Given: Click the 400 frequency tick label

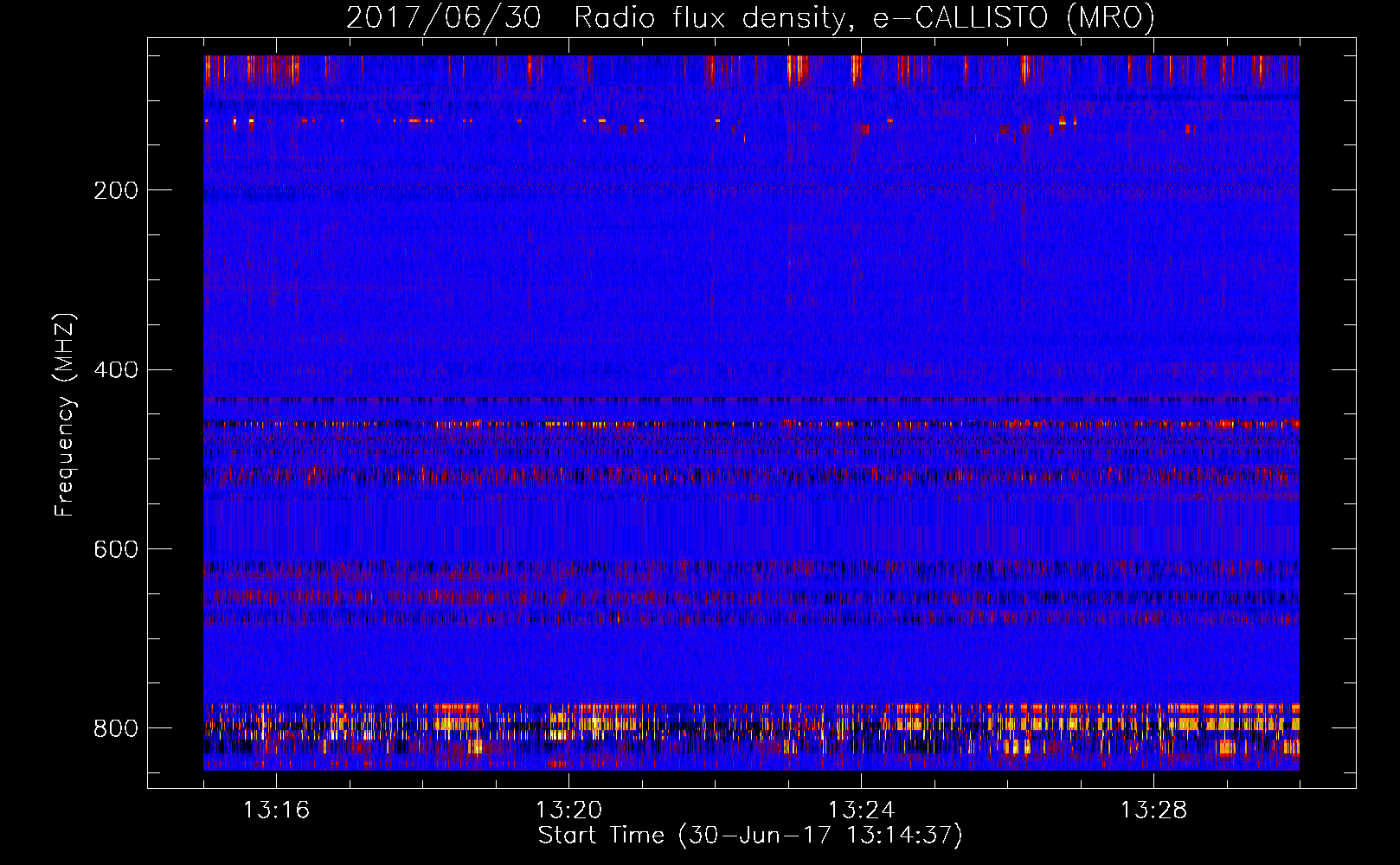Looking at the screenshot, I should [x=116, y=370].
